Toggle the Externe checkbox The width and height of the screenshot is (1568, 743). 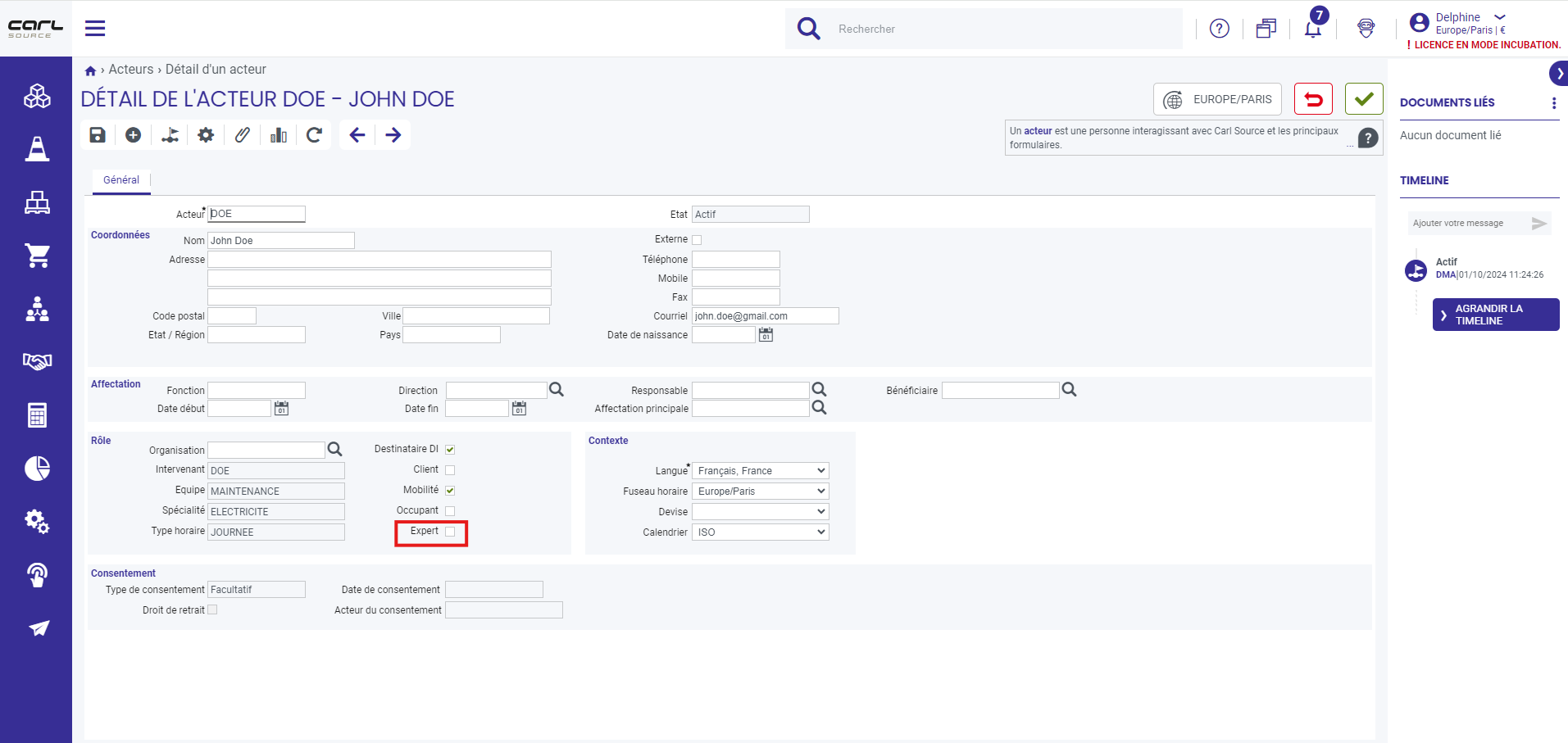coord(697,240)
